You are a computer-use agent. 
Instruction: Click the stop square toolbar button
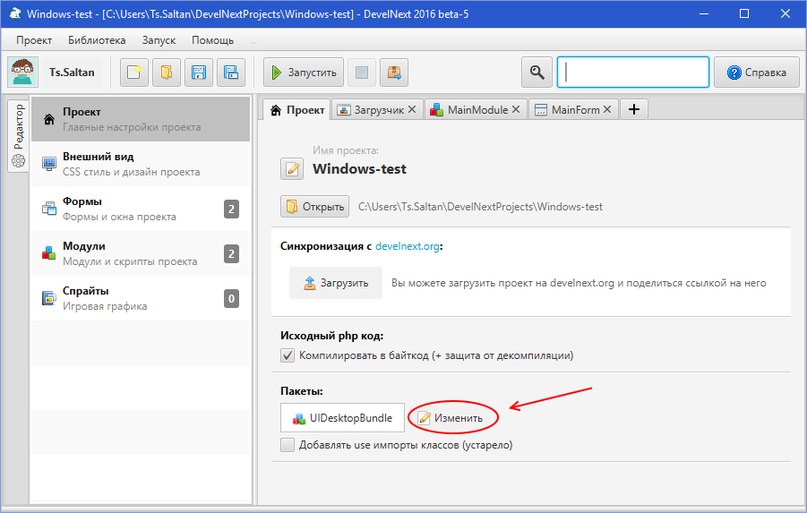362,73
